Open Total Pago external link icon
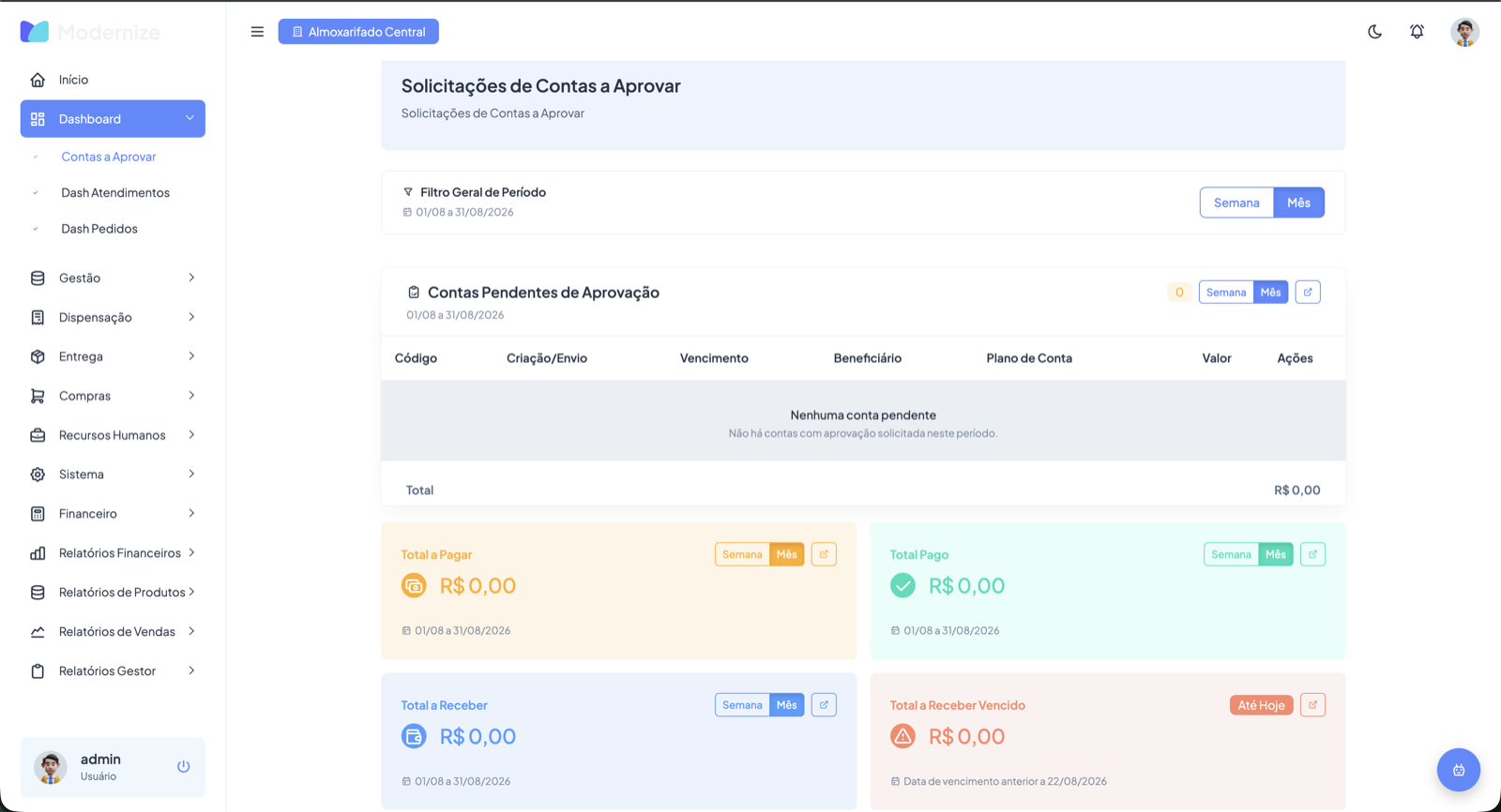The image size is (1501, 812). click(1312, 554)
